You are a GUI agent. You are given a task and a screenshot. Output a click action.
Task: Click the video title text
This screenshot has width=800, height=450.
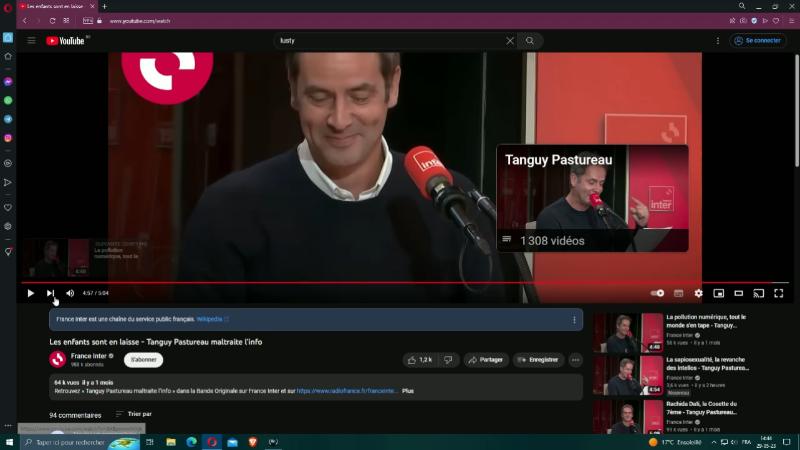156,342
